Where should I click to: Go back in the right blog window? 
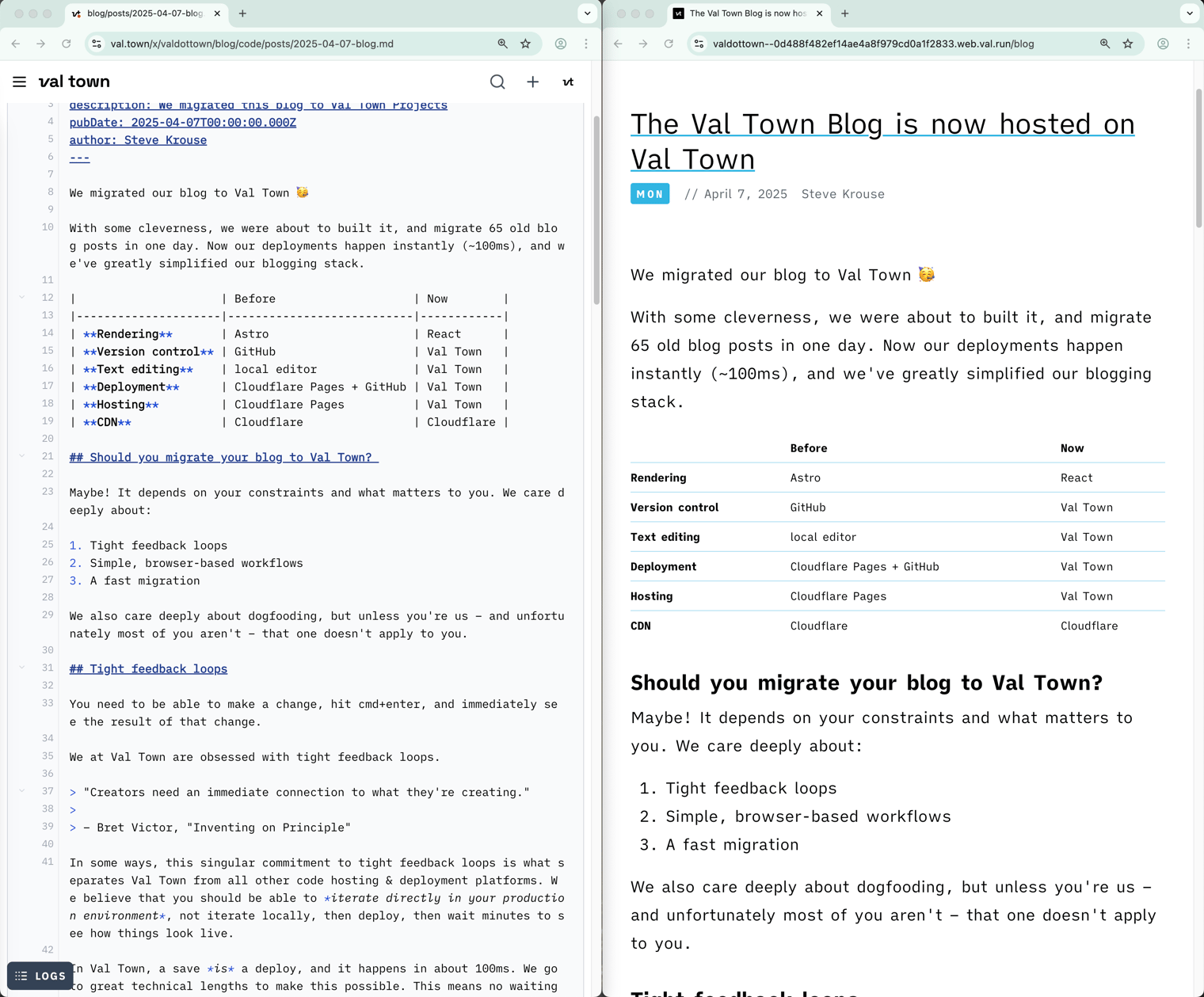coord(618,44)
